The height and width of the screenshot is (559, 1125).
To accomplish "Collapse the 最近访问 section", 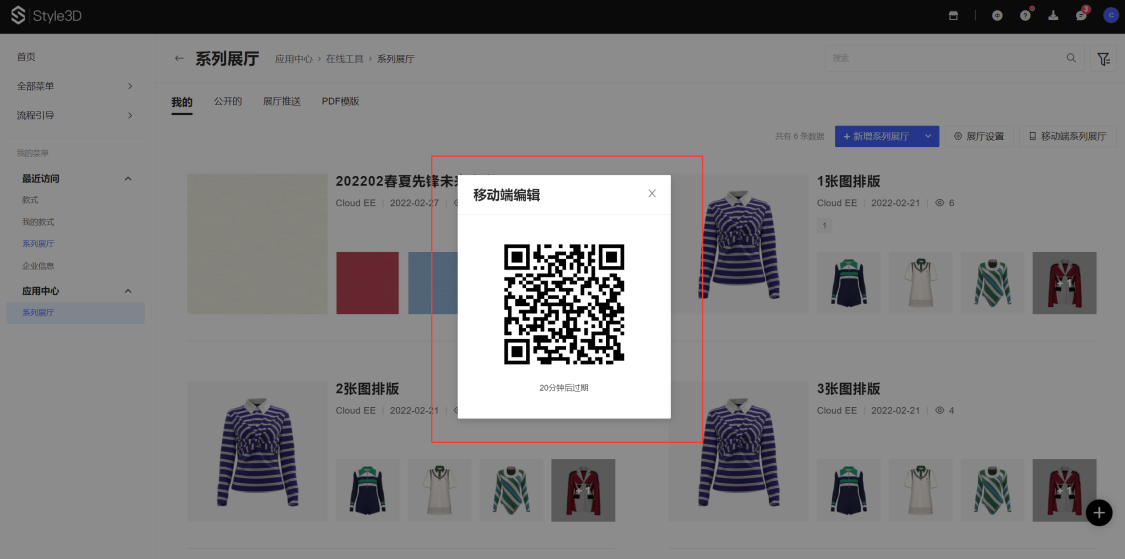I will coord(127,178).
